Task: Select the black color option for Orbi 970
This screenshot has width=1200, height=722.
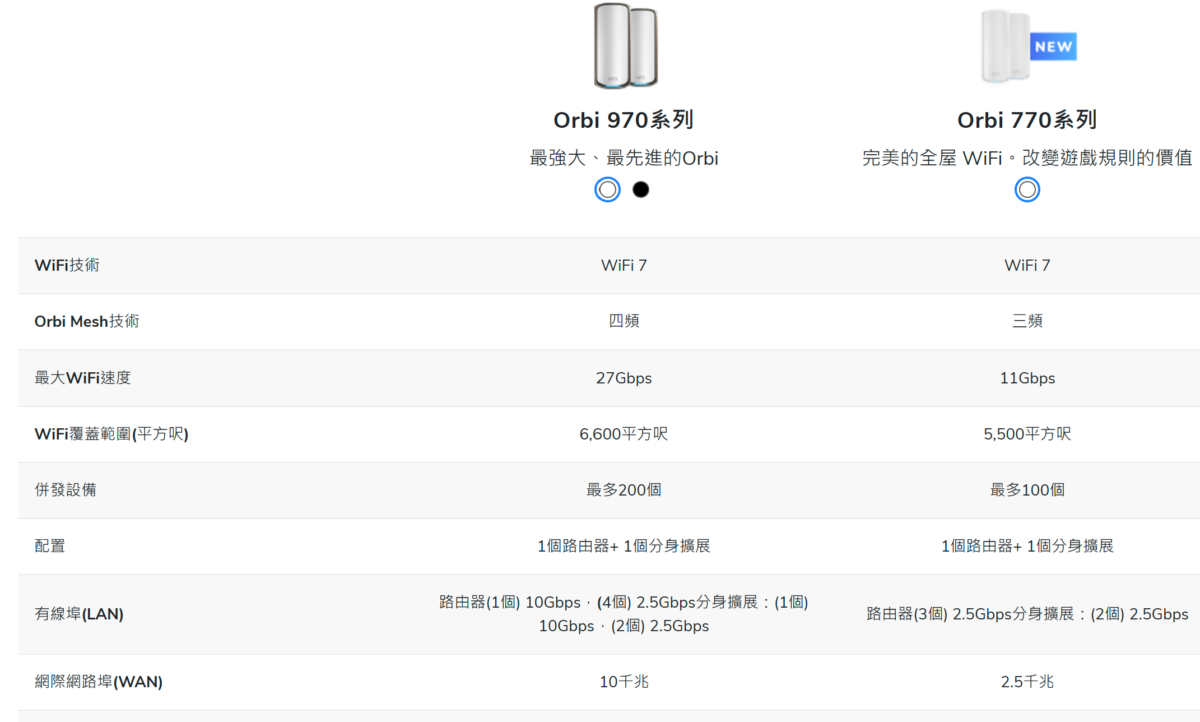Action: (641, 189)
